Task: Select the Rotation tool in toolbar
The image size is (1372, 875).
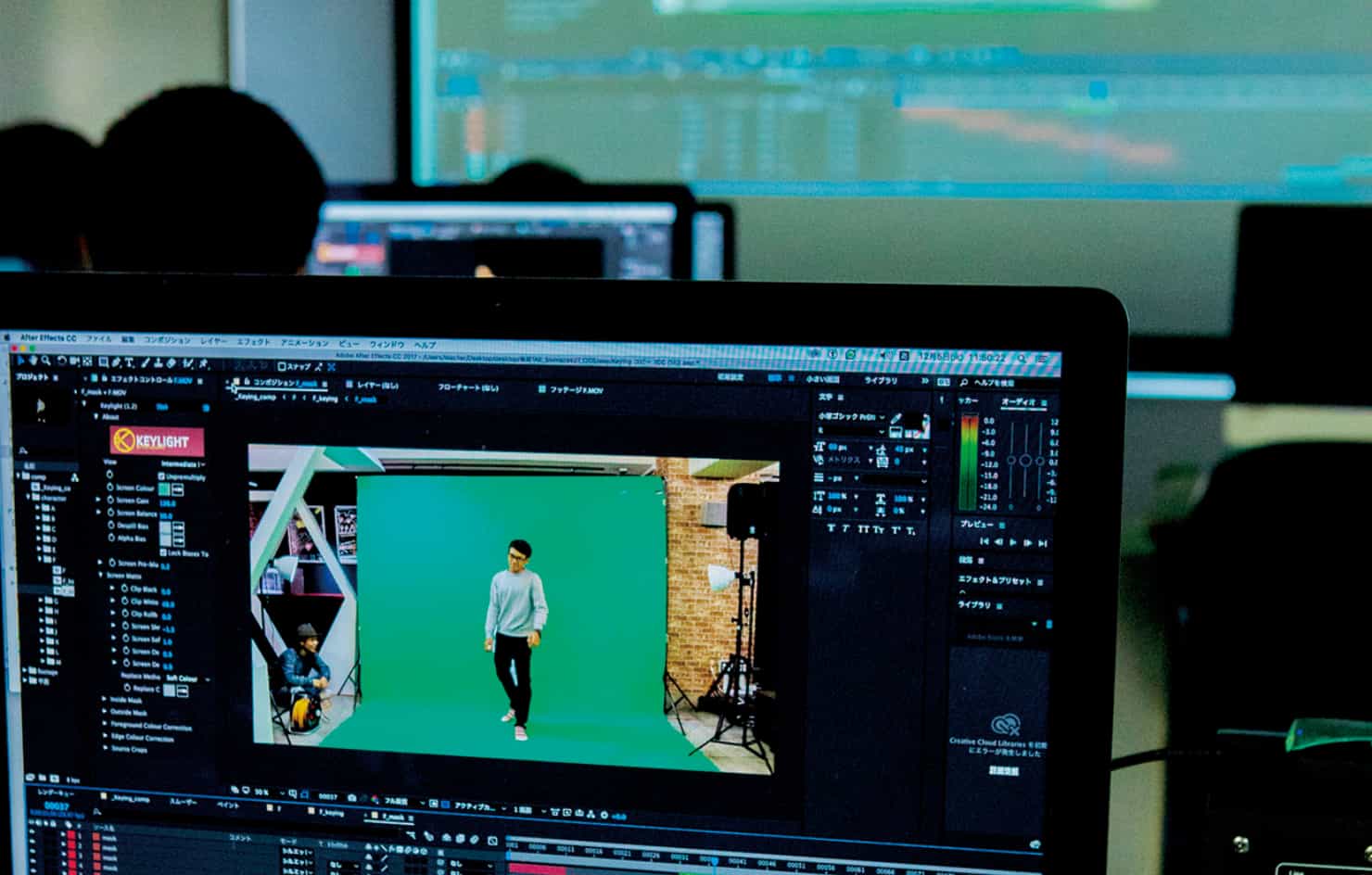Action: 61,361
